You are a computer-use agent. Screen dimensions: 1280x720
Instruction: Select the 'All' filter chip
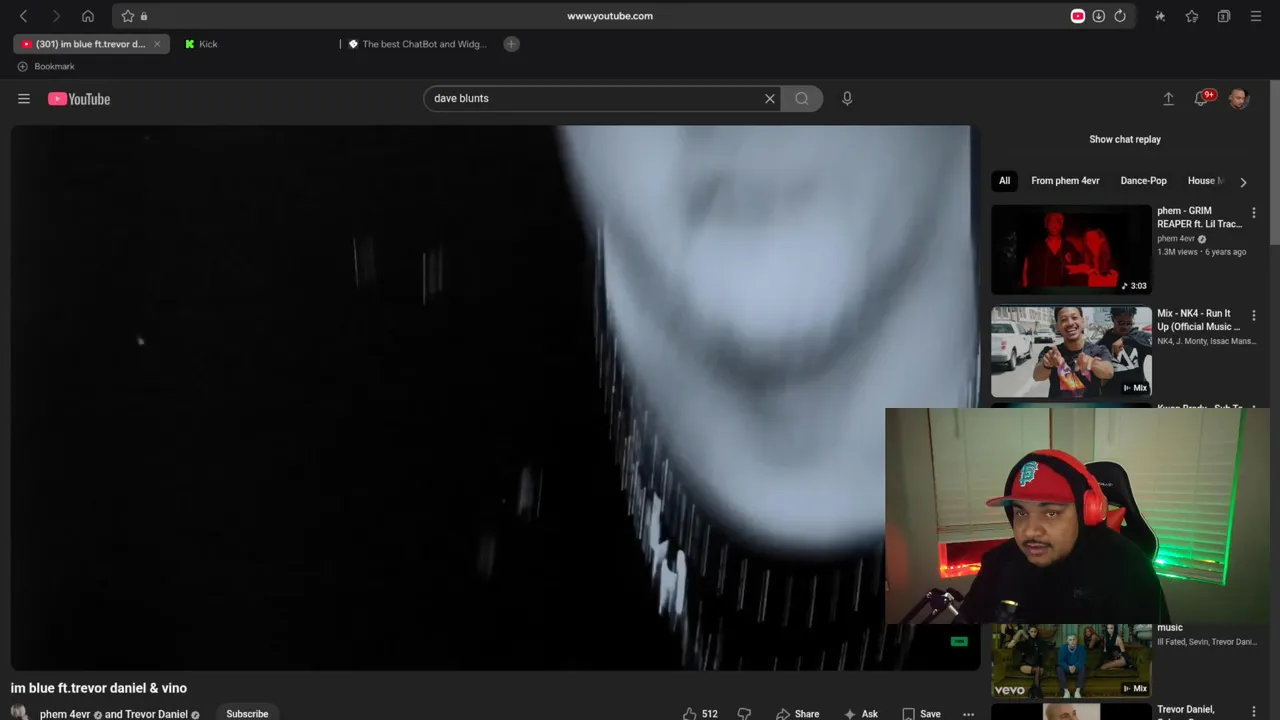1004,181
